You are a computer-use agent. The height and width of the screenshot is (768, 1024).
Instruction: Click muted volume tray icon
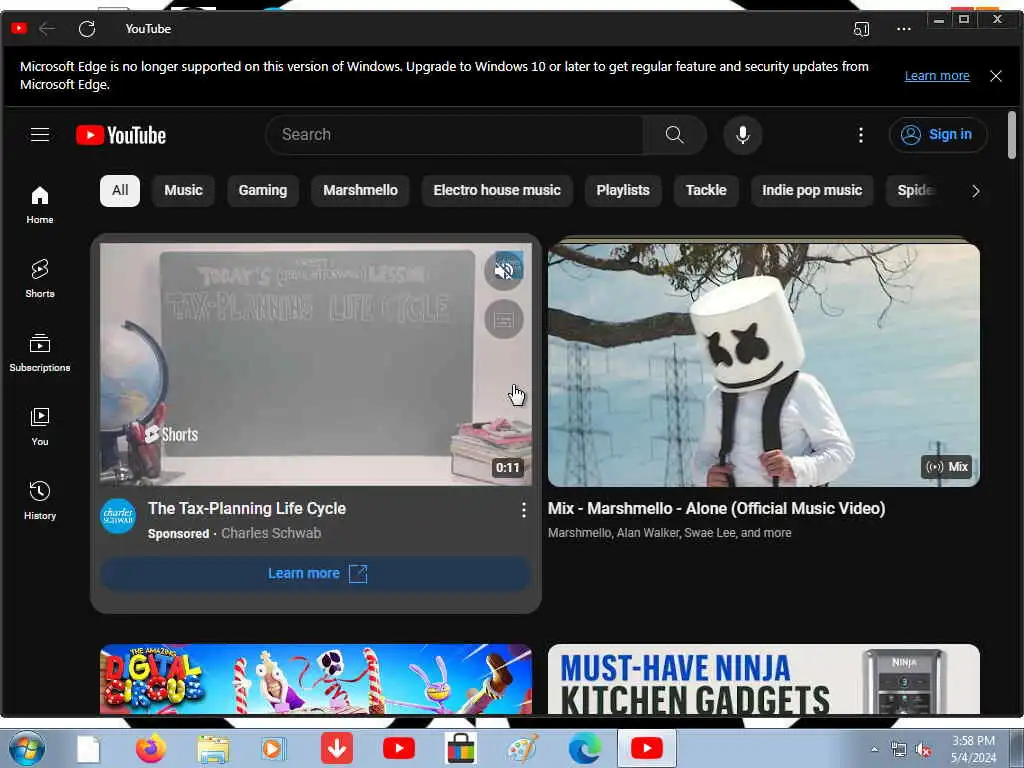pos(923,750)
